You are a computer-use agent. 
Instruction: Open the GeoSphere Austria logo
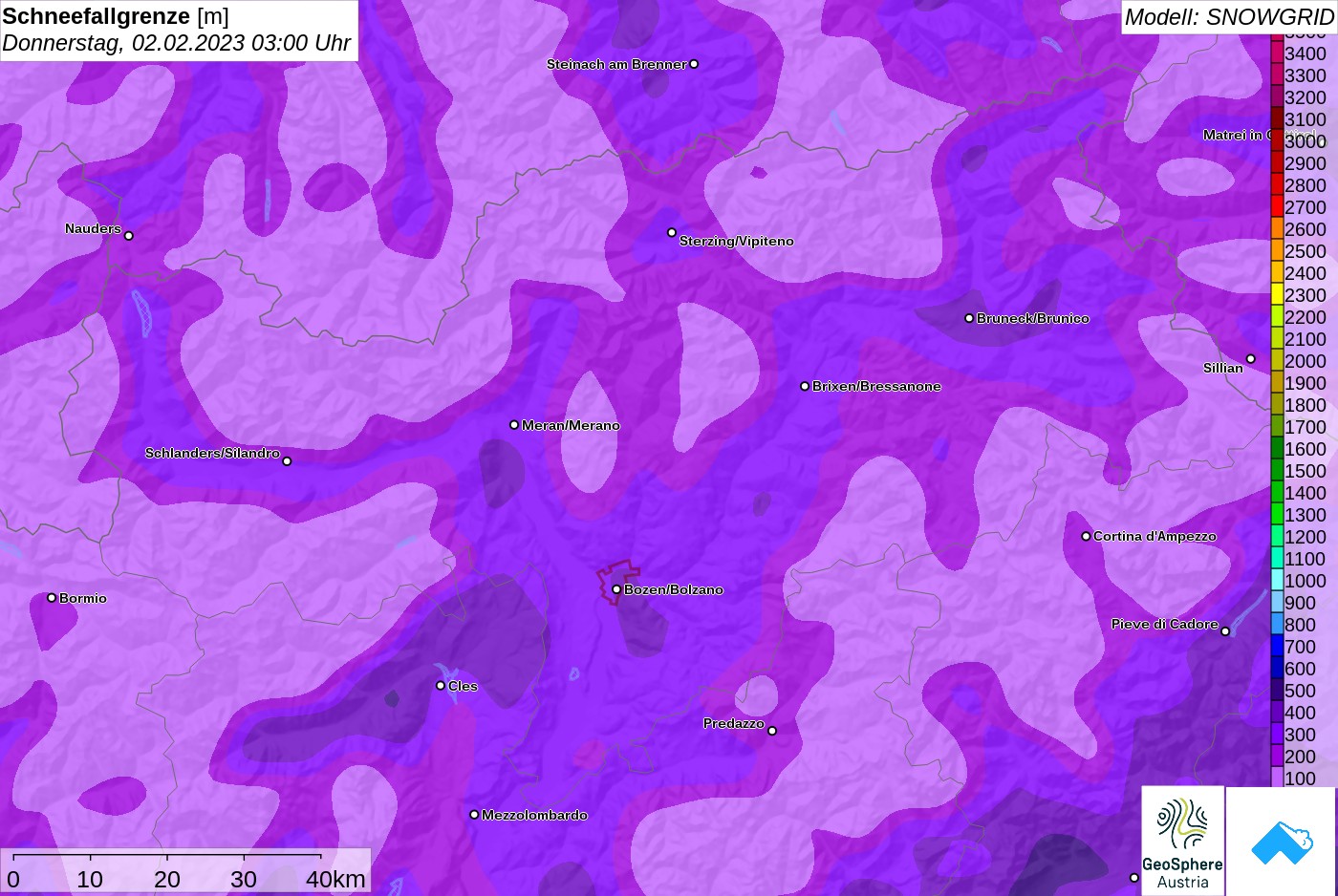coord(1183,841)
